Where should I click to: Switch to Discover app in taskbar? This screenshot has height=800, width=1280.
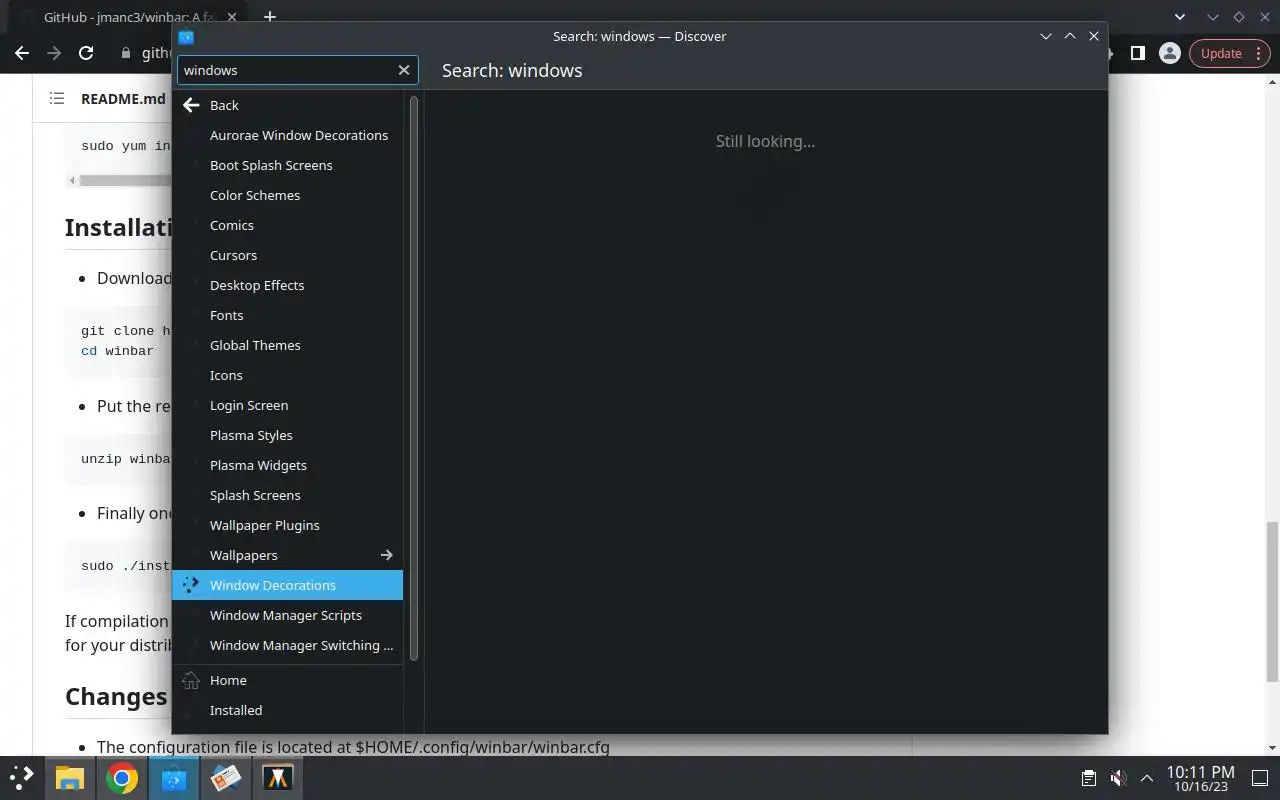click(x=173, y=777)
